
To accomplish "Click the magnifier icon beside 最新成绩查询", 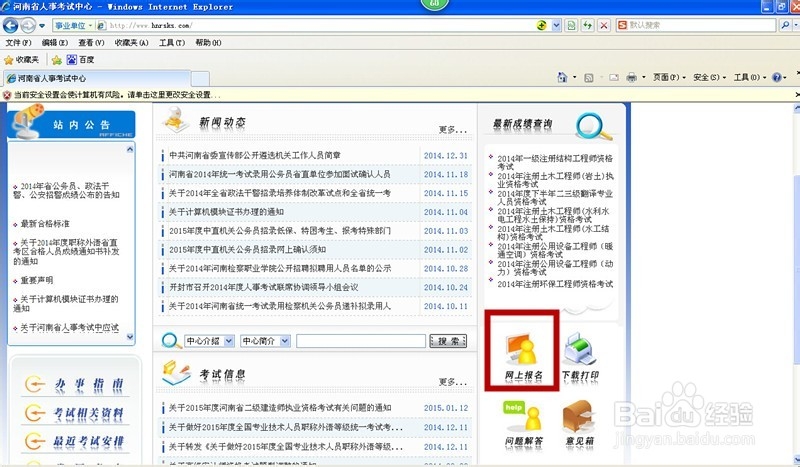I will [593, 126].
